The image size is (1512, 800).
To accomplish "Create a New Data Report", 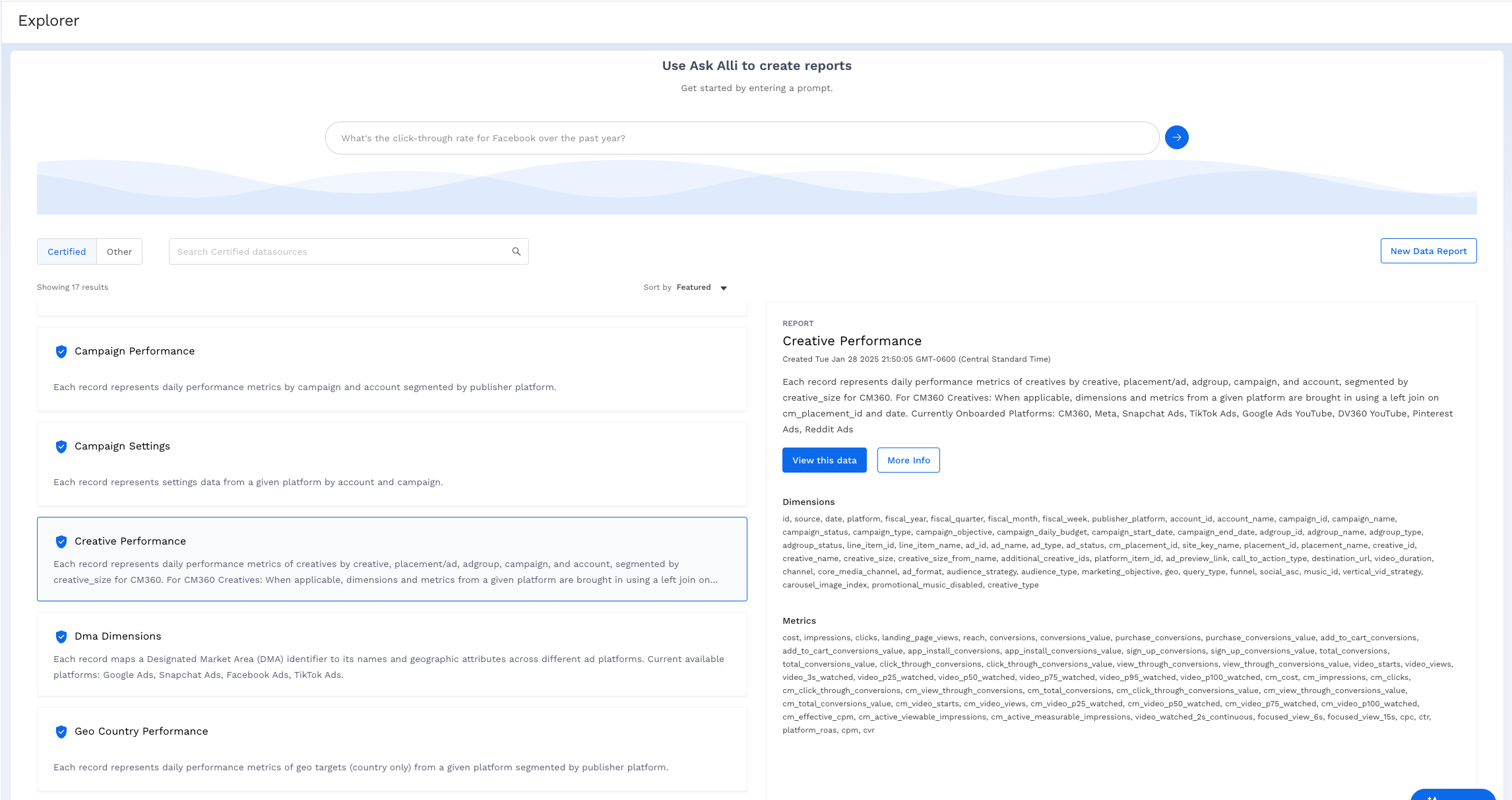I will (1428, 251).
